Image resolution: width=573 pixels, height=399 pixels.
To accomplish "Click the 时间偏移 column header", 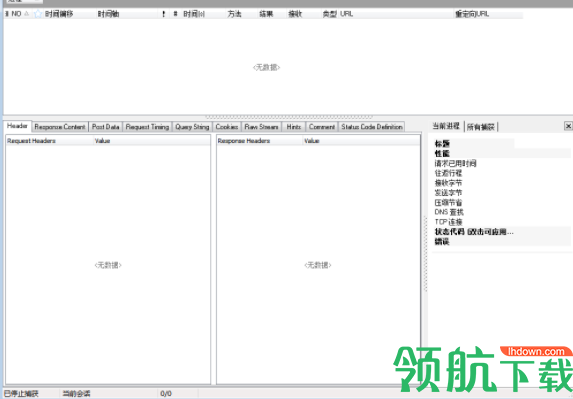I will click(x=59, y=14).
